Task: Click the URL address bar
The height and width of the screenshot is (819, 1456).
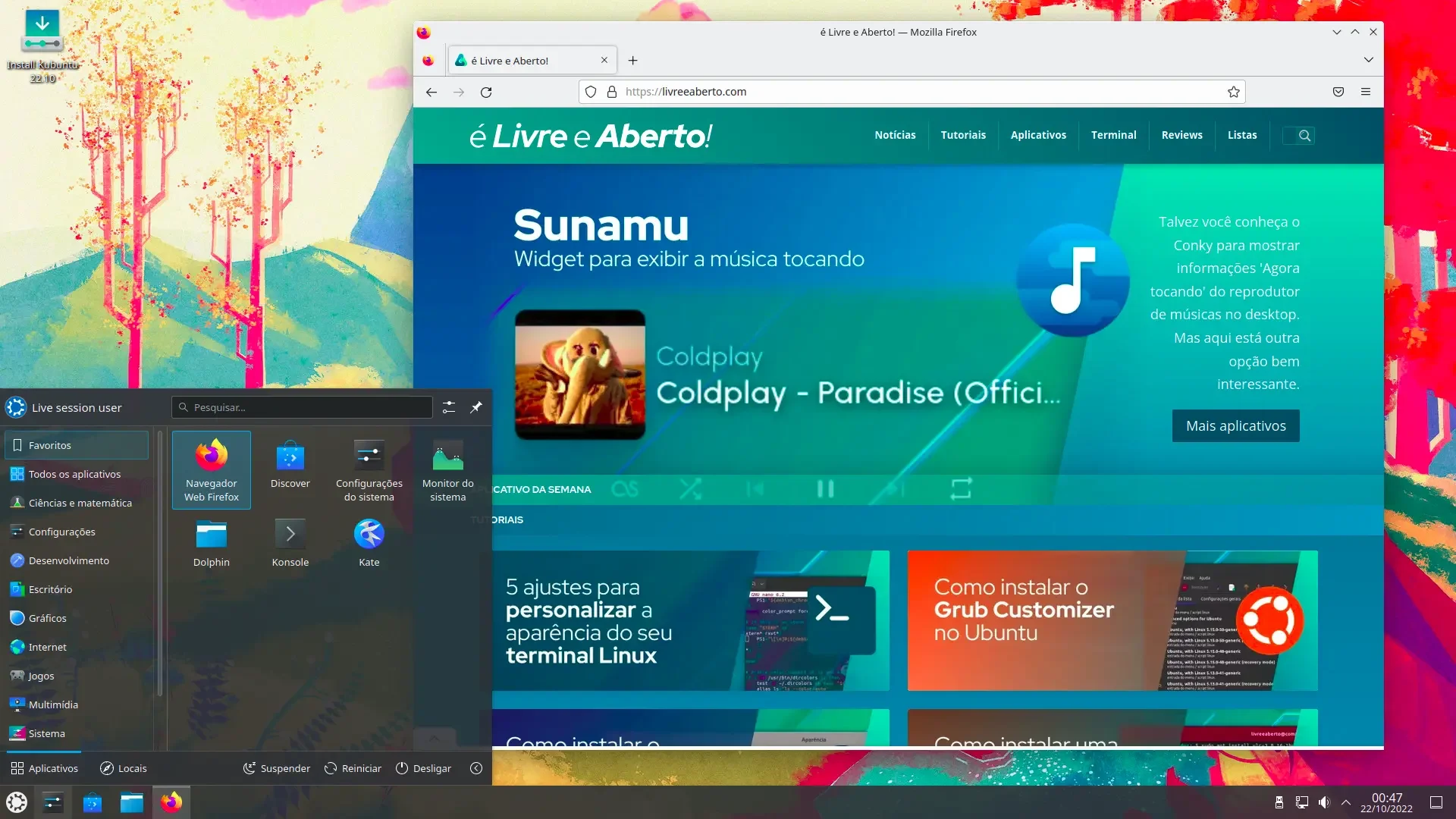Action: click(x=912, y=92)
